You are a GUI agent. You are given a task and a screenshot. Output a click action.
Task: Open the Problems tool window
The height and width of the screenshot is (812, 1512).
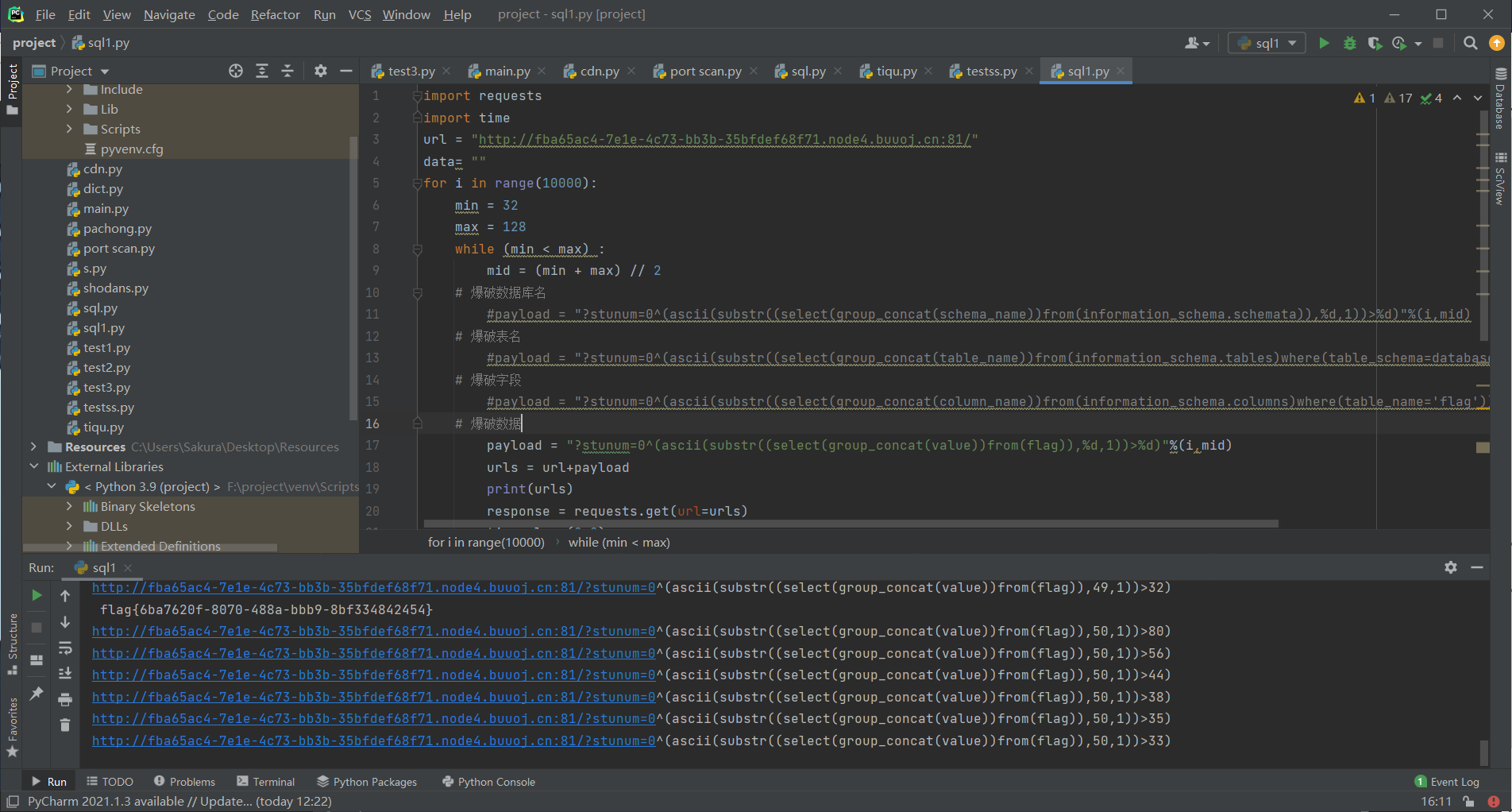click(x=184, y=782)
